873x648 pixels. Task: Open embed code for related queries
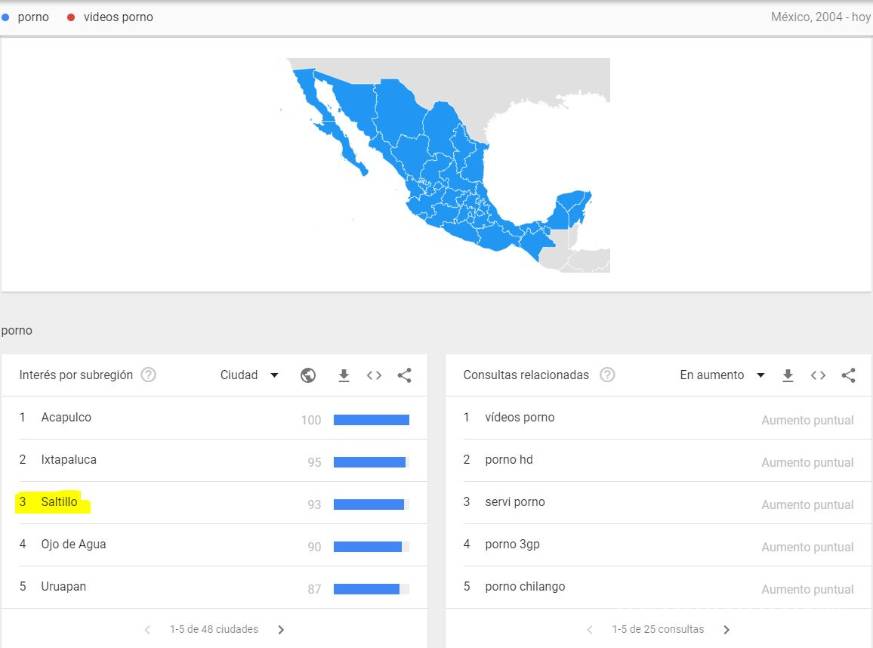coord(818,375)
